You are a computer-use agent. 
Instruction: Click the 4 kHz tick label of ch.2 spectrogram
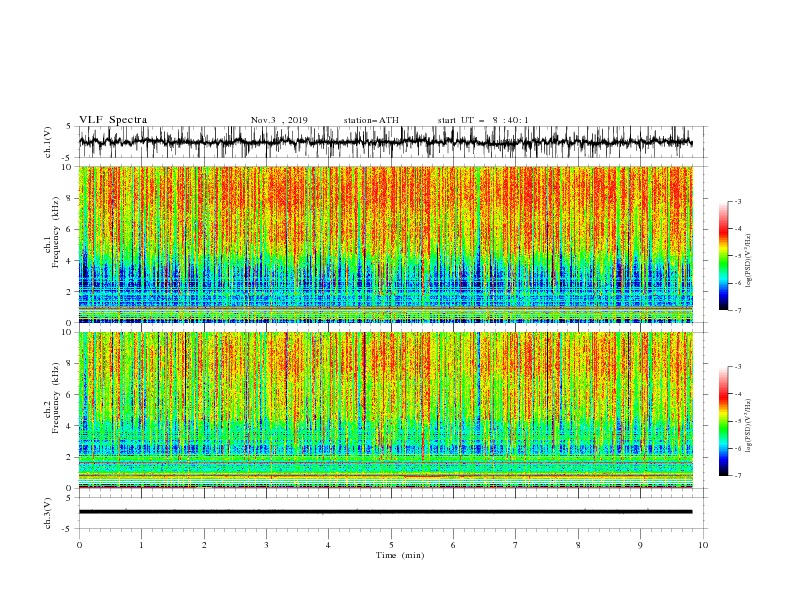click(70, 426)
